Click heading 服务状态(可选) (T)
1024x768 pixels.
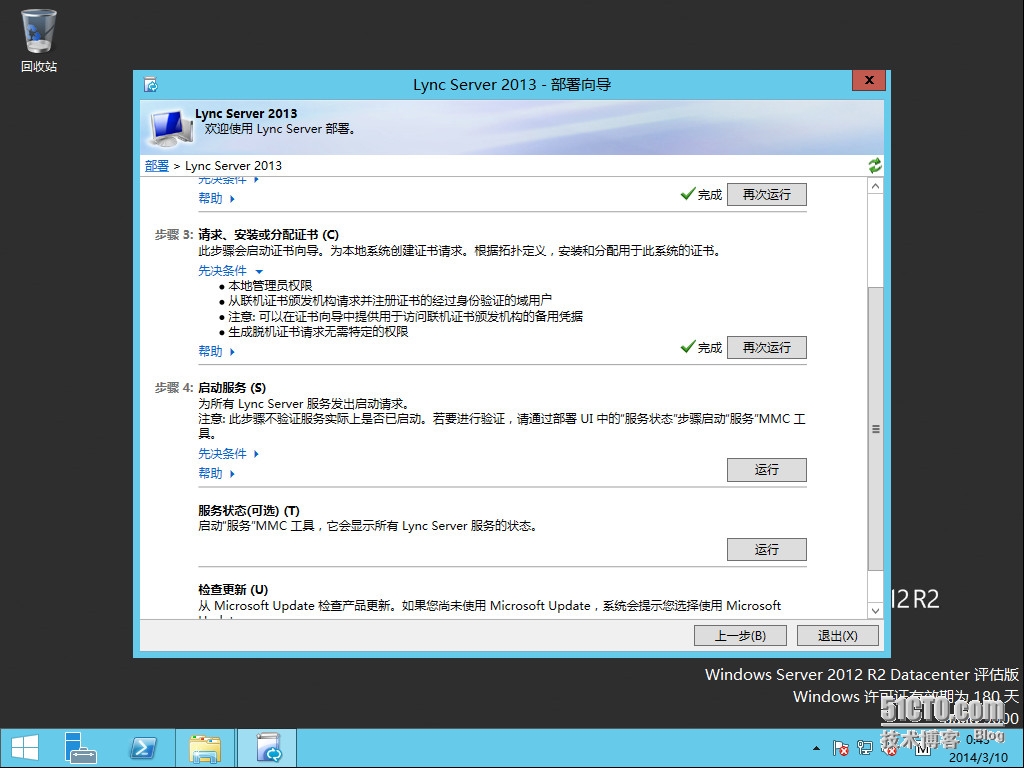249,511
